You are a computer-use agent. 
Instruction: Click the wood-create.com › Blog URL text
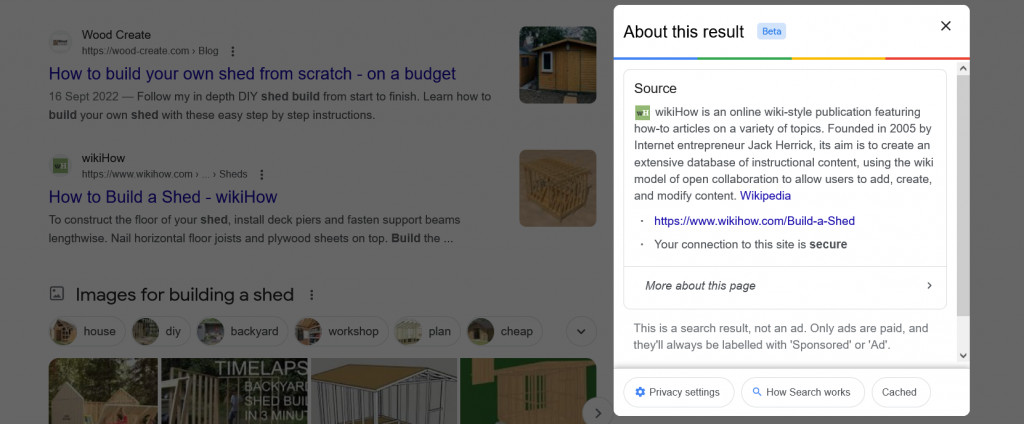(150, 51)
